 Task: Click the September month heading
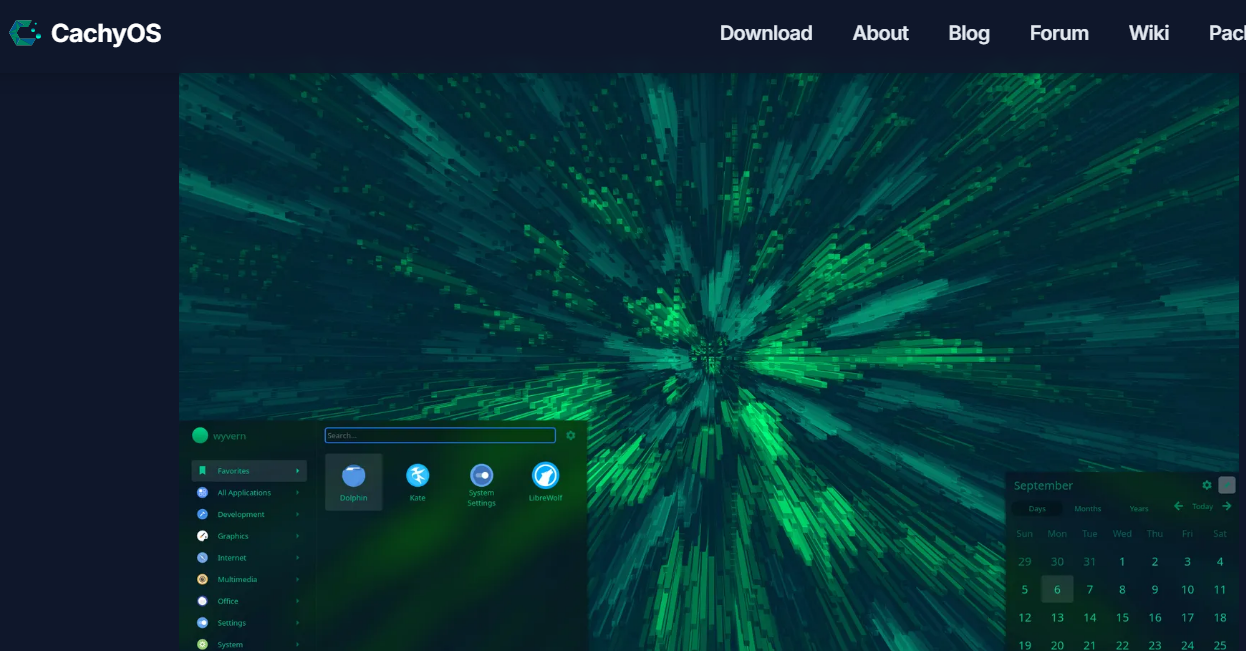point(1043,485)
